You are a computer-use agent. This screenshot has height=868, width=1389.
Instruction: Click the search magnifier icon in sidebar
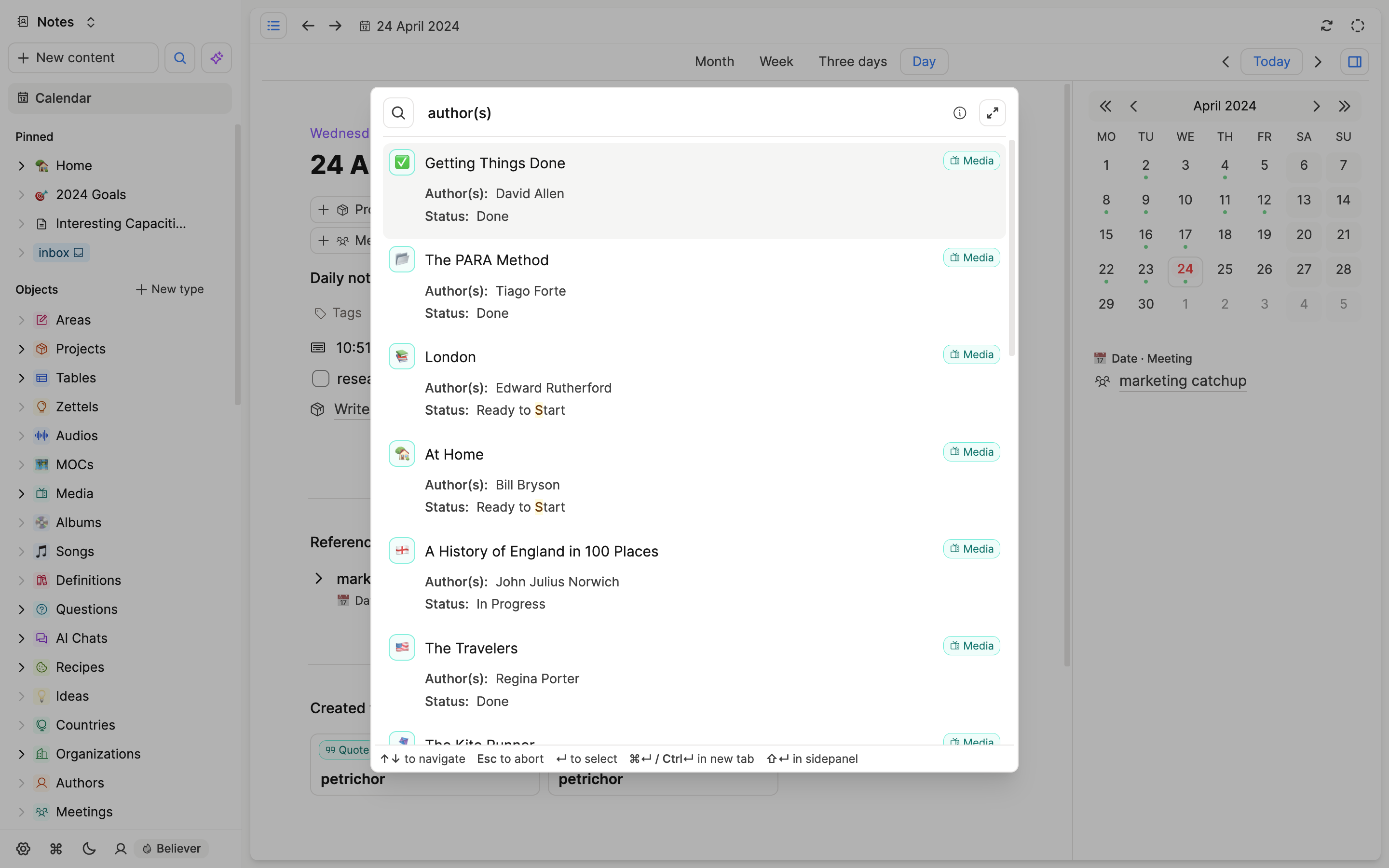[179, 57]
